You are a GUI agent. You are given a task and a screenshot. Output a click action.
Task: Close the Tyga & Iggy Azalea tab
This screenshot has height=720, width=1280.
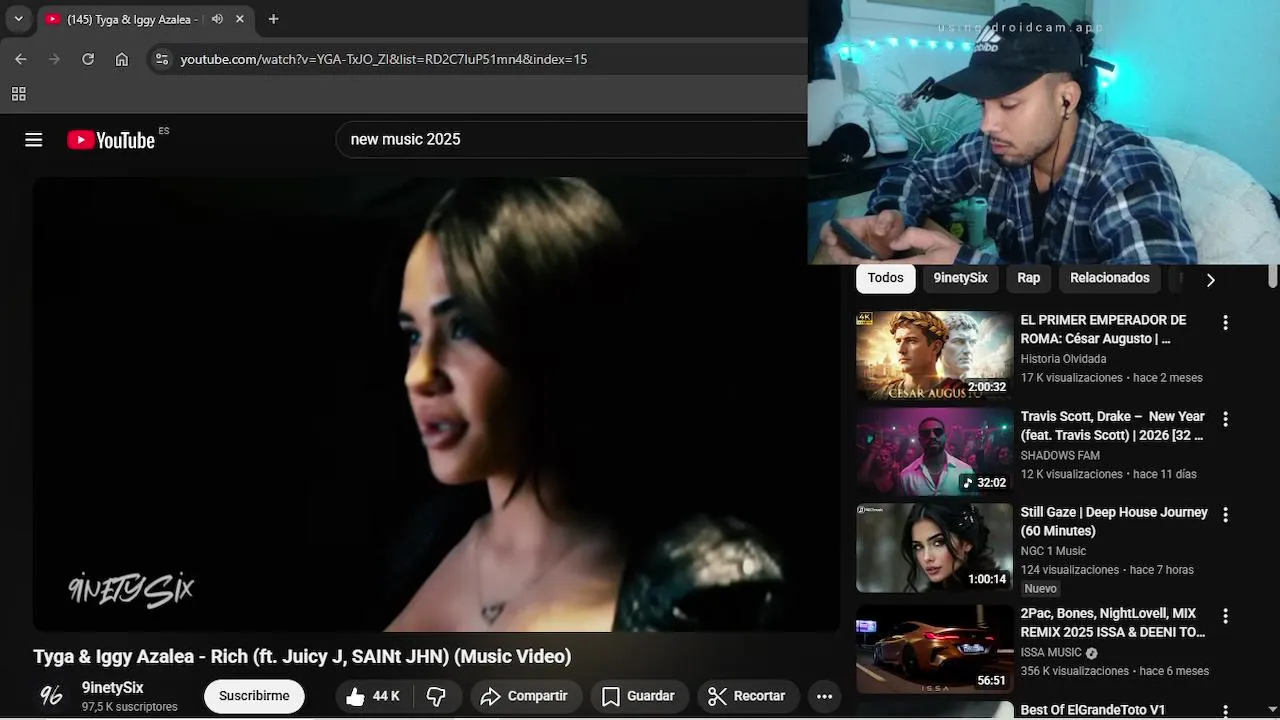(240, 19)
